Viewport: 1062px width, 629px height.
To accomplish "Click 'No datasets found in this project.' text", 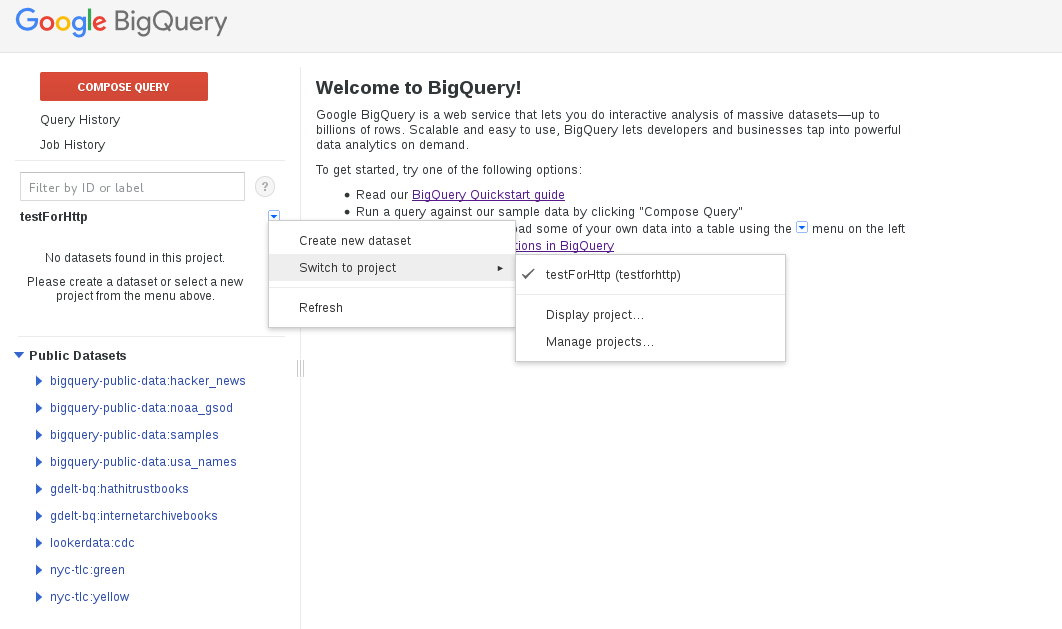I will coord(135,258).
